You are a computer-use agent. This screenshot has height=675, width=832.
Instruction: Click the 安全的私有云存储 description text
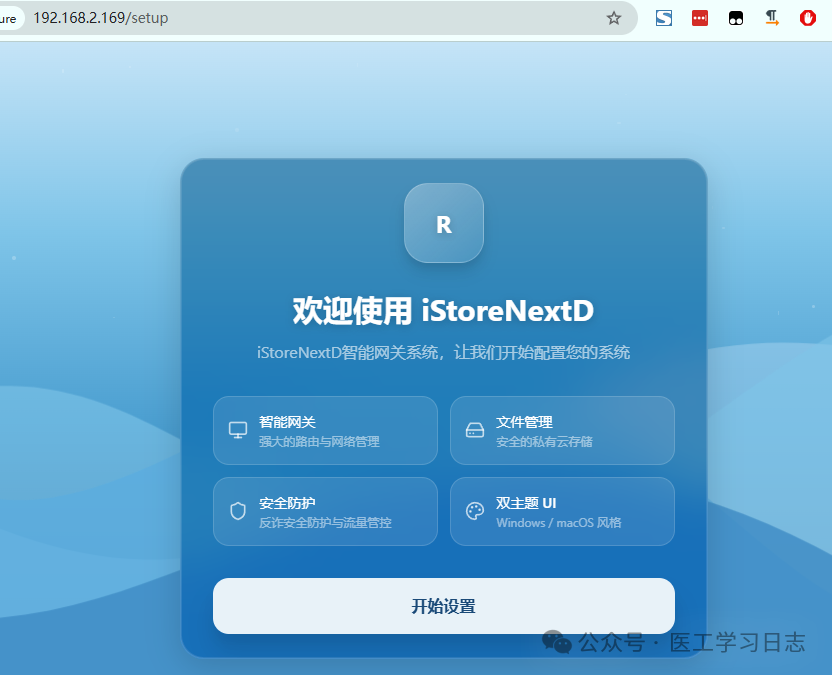(544, 442)
